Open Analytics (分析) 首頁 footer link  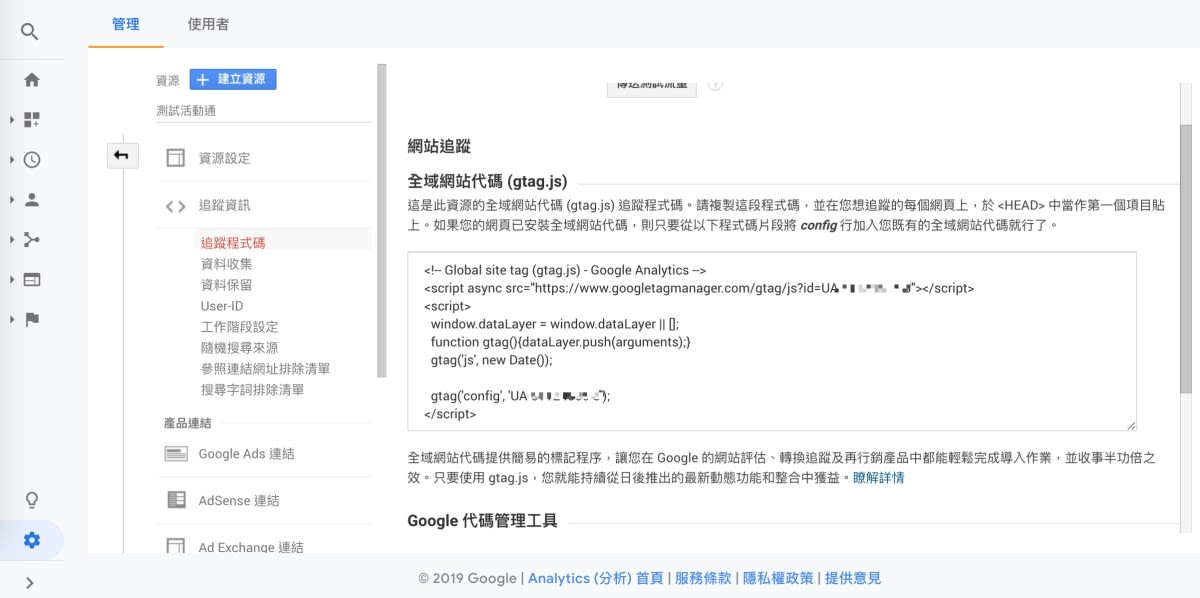(595, 578)
